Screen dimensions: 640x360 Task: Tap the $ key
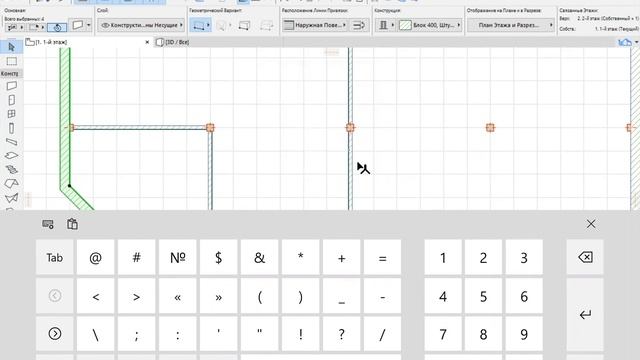(218, 258)
